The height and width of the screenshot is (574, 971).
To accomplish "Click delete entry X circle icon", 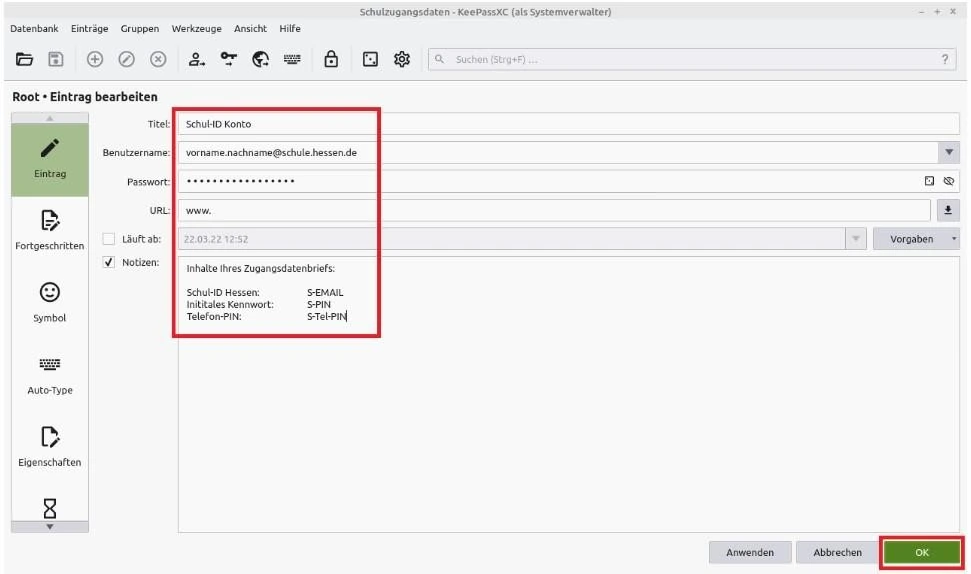I will click(x=159, y=59).
